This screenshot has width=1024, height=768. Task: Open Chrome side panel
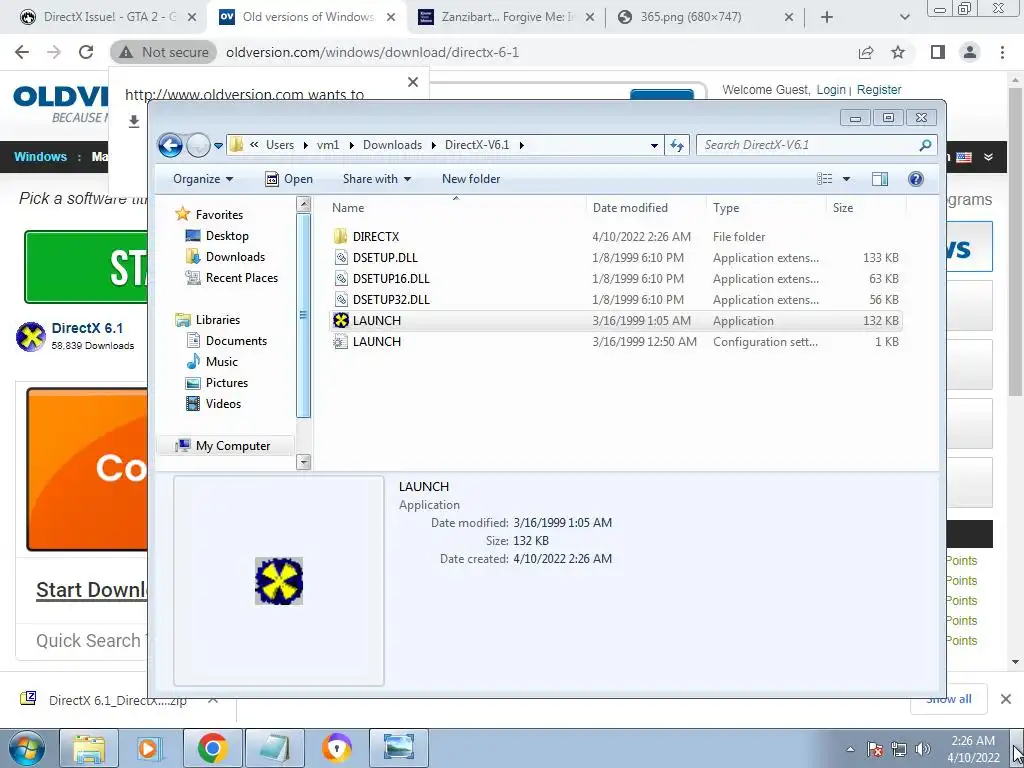(x=938, y=52)
